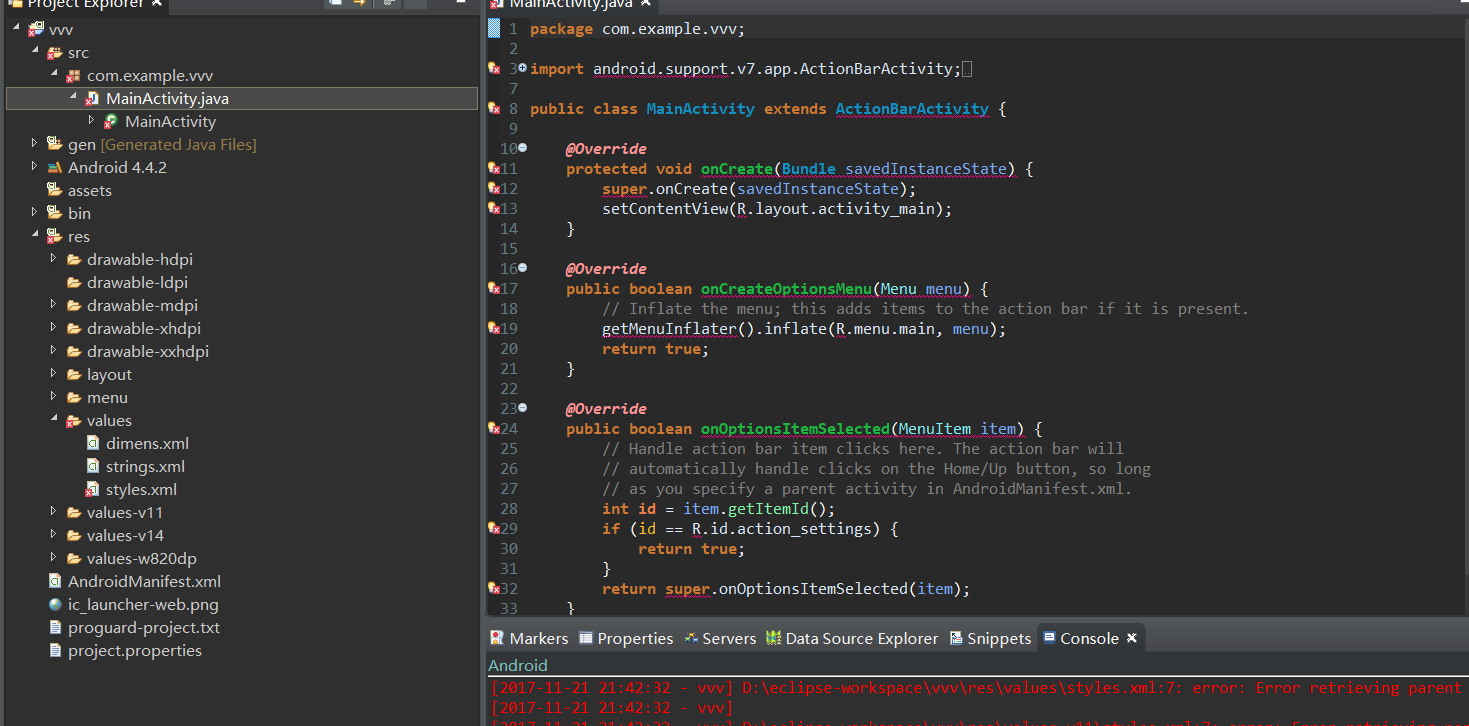Open the Servers tab
Viewport: 1469px width, 726px height.
[720, 638]
